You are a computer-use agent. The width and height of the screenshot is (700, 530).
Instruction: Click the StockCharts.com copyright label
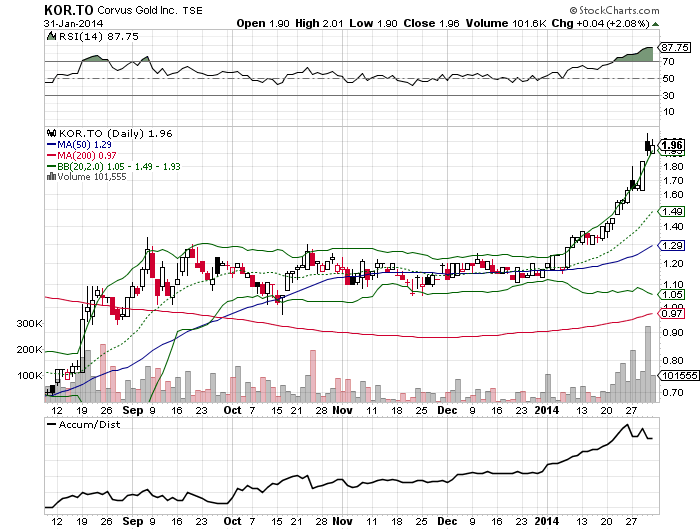tap(614, 10)
